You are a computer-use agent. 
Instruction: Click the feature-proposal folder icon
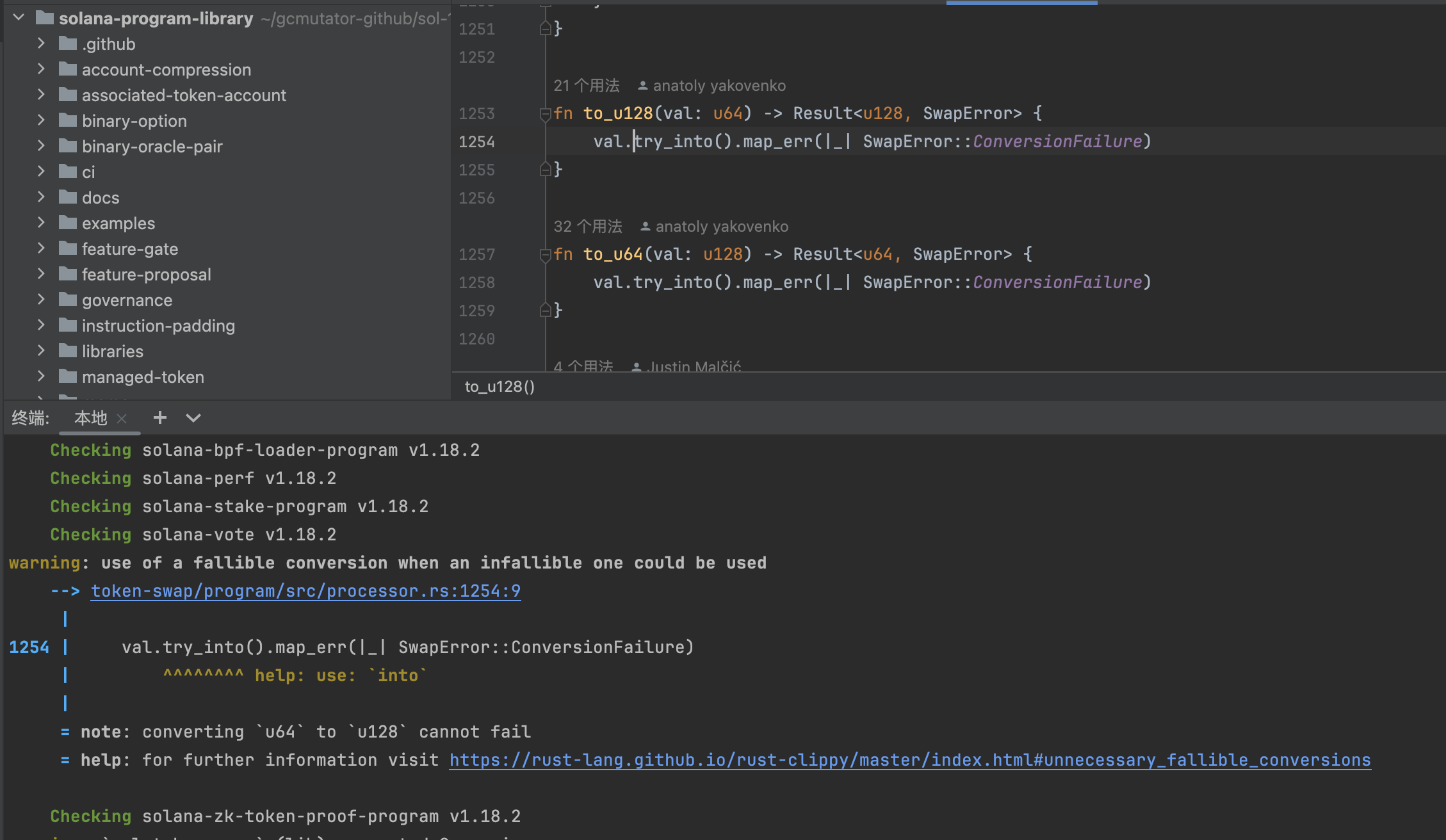click(68, 274)
